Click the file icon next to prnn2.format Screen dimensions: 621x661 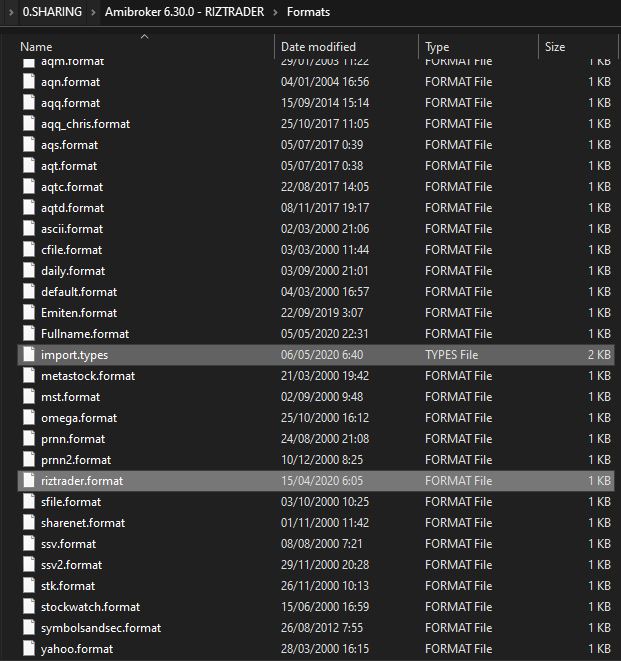coord(29,459)
